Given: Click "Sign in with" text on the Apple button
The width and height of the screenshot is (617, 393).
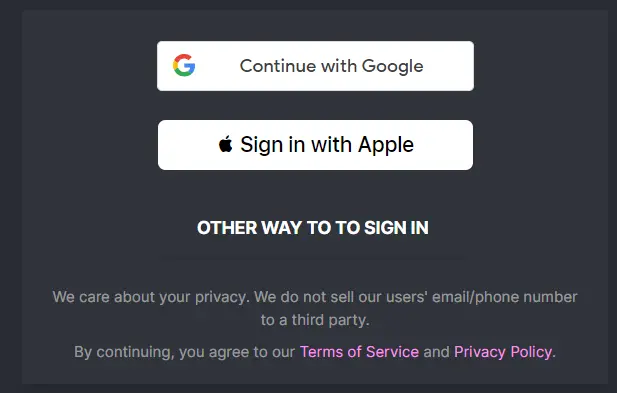Looking at the screenshot, I should click(x=296, y=145).
